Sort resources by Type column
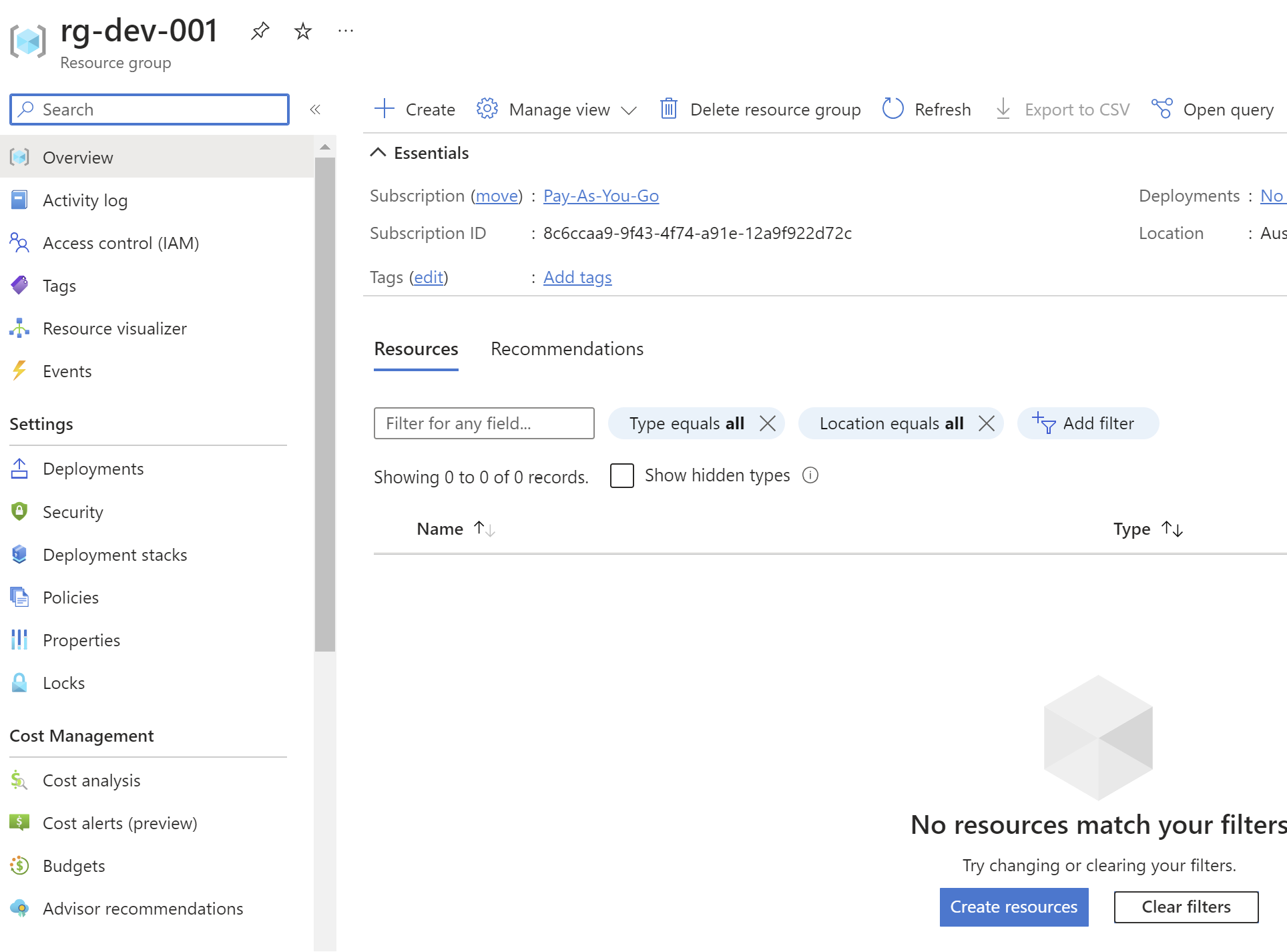 point(1148,529)
